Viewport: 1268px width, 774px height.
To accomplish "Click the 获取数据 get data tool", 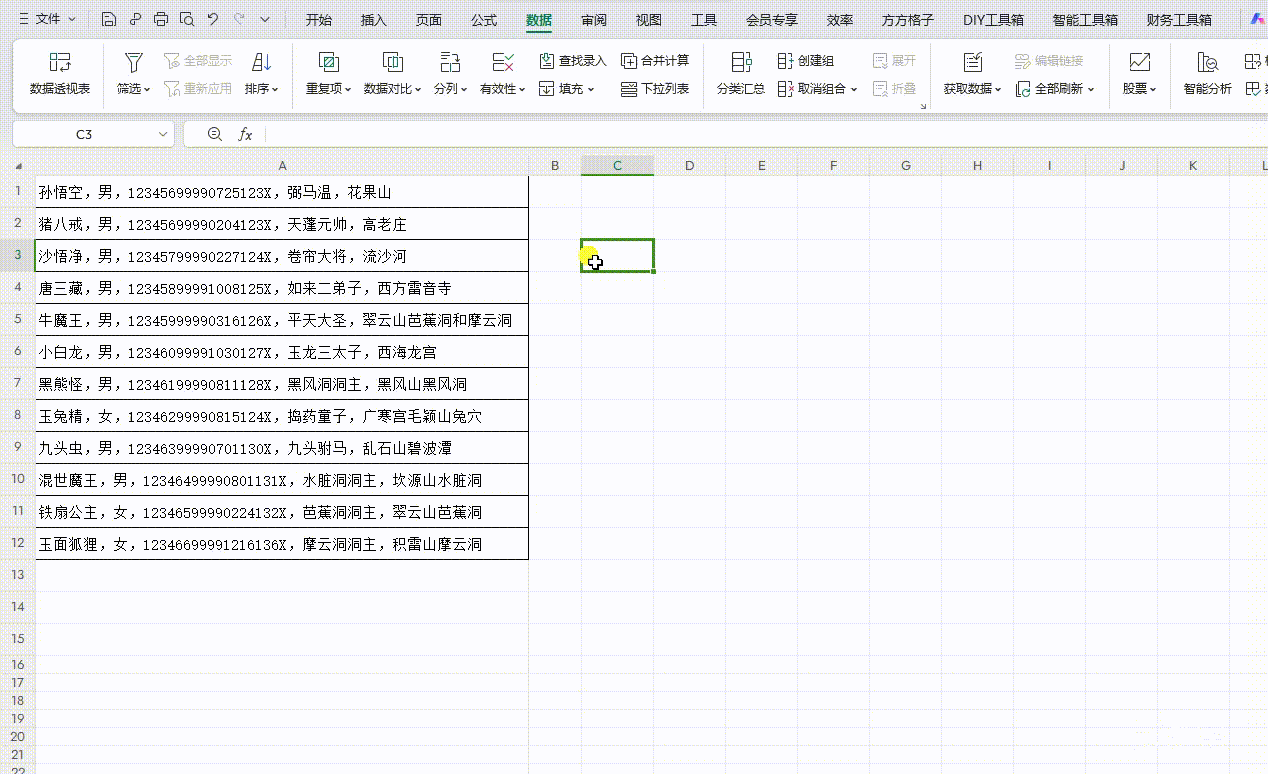I will point(972,74).
